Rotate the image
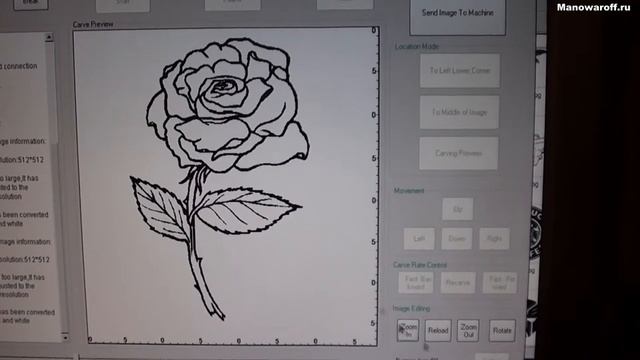This screenshot has height=360, width=640. click(x=502, y=330)
